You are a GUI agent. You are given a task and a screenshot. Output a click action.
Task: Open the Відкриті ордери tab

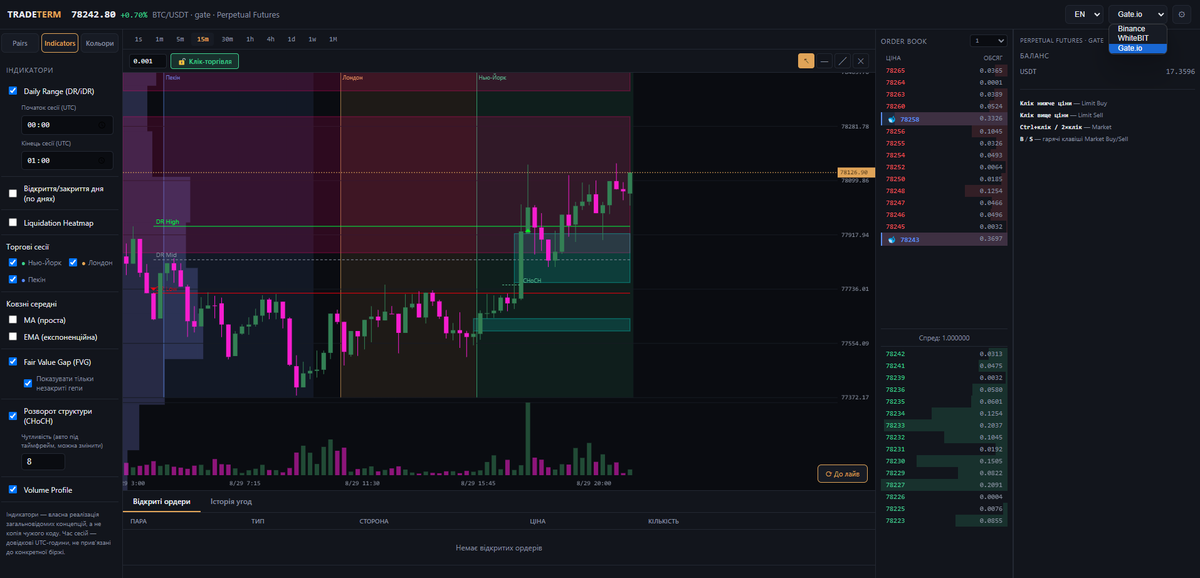click(x=161, y=501)
